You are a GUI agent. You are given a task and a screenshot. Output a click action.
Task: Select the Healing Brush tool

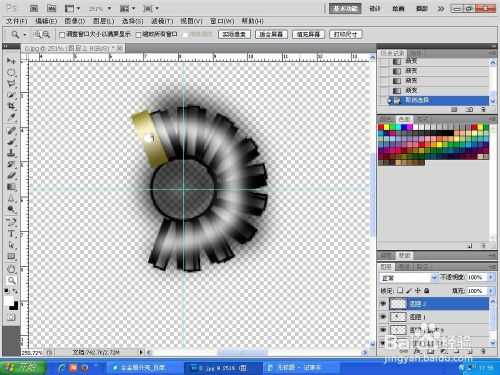11,130
